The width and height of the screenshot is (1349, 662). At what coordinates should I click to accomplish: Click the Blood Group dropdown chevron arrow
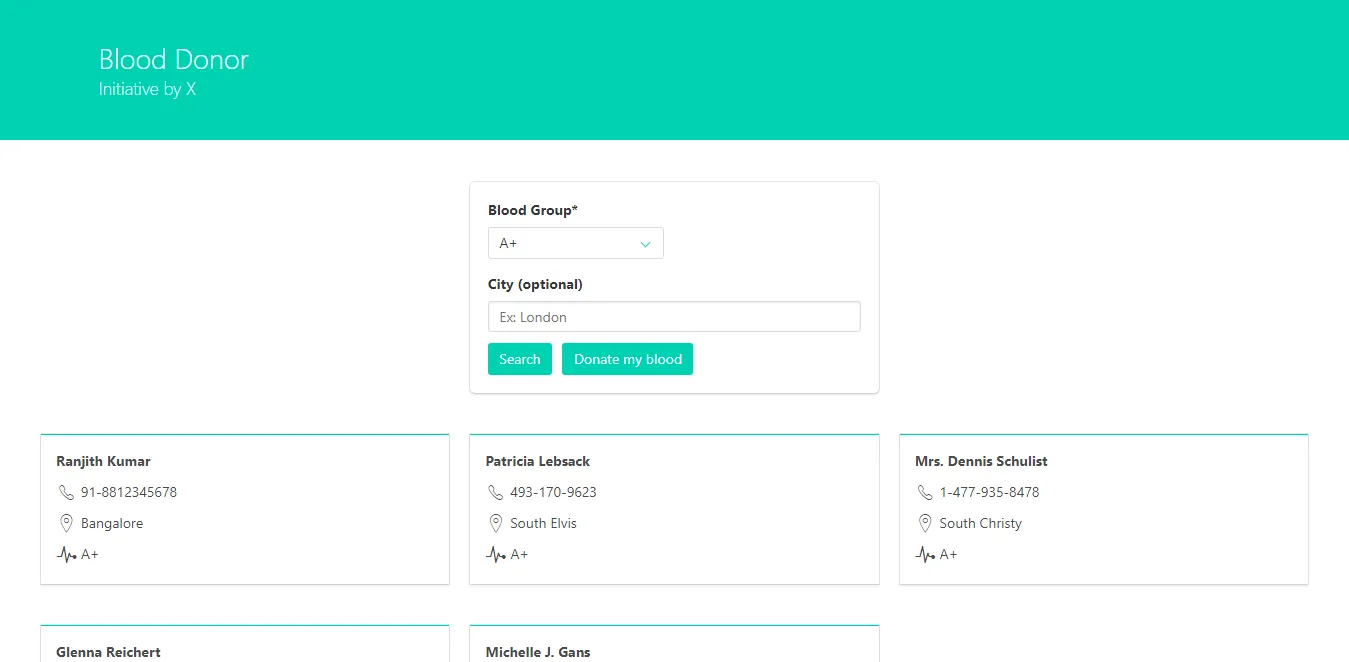click(x=645, y=244)
